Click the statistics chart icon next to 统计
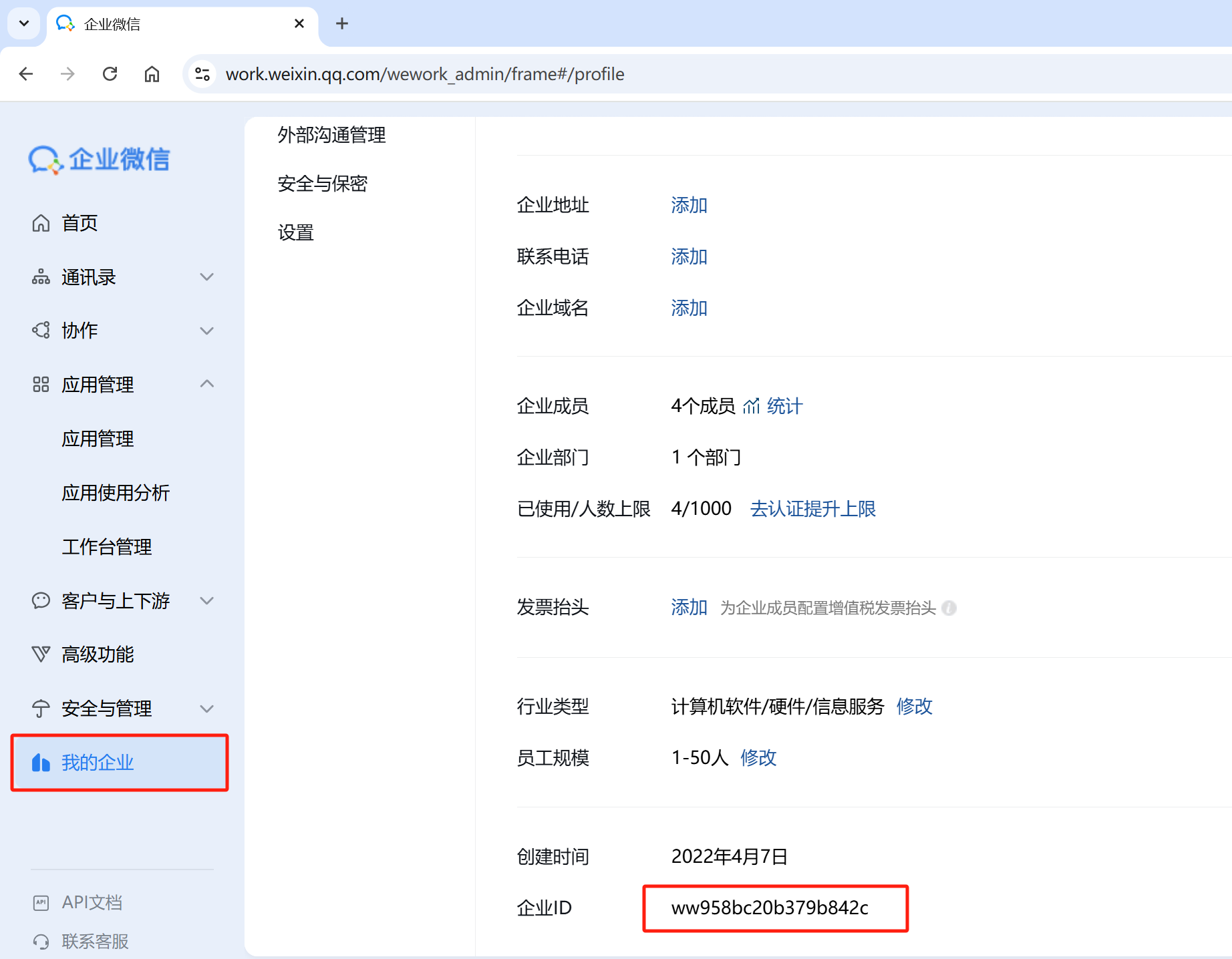 coord(751,406)
